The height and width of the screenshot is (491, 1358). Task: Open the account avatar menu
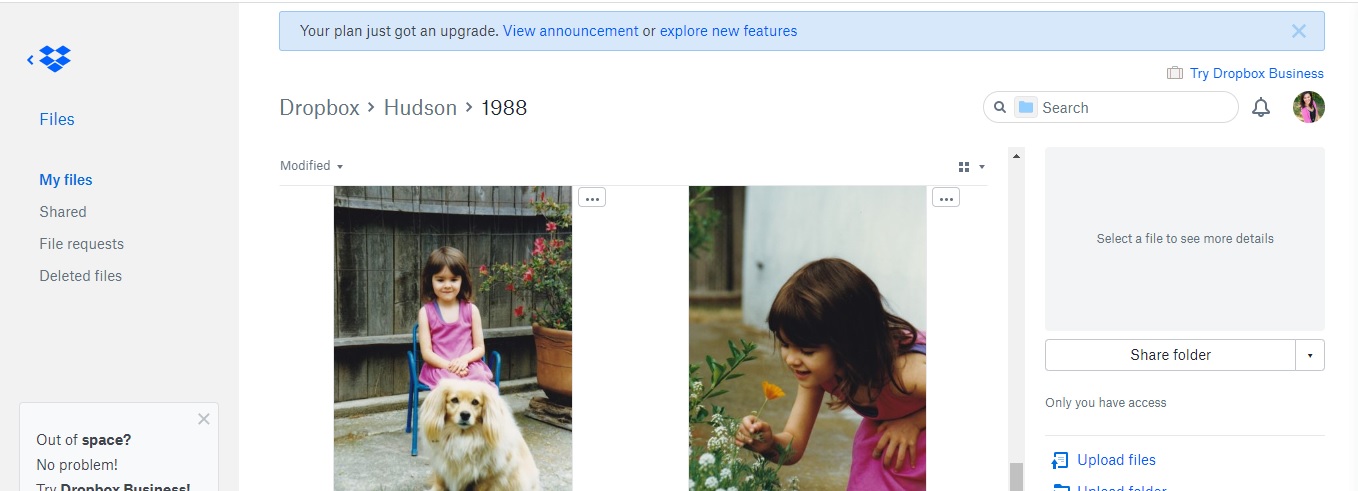(x=1308, y=107)
